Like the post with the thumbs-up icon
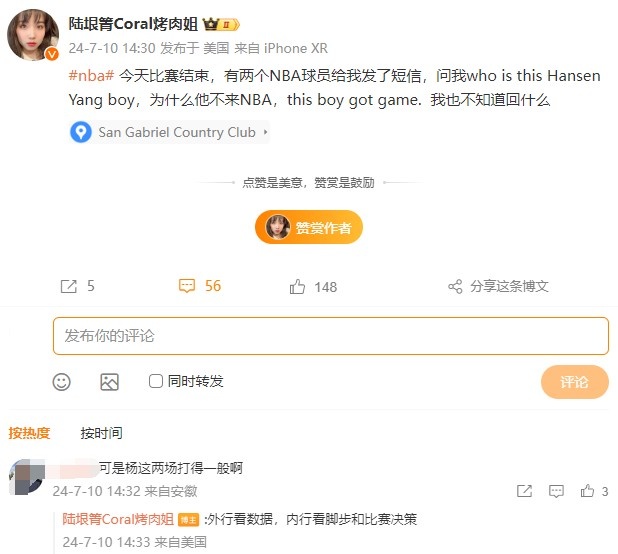The width and height of the screenshot is (618, 554). click(297, 286)
